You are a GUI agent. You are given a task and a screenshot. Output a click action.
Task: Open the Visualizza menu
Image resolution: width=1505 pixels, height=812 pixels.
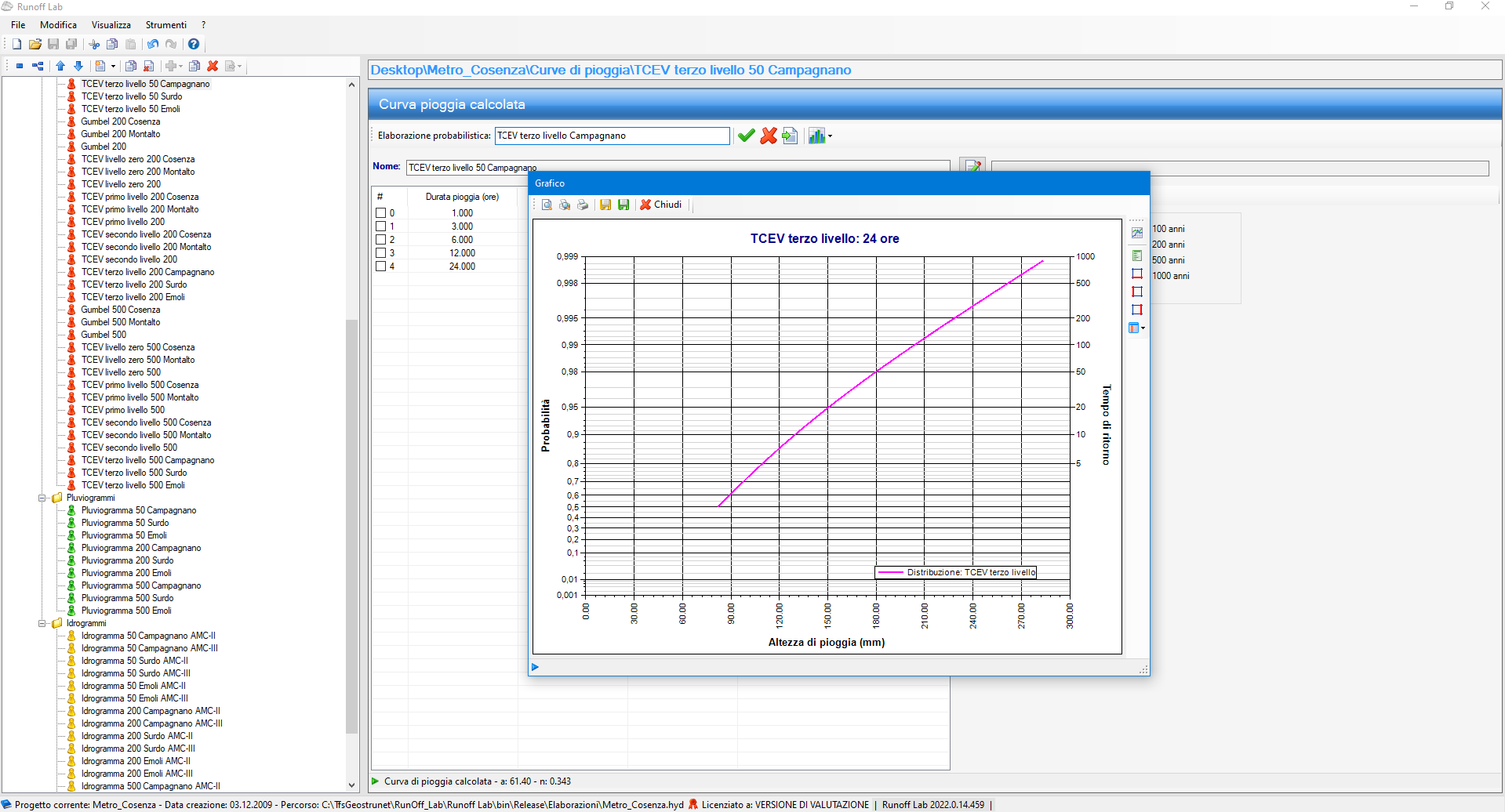tap(111, 25)
